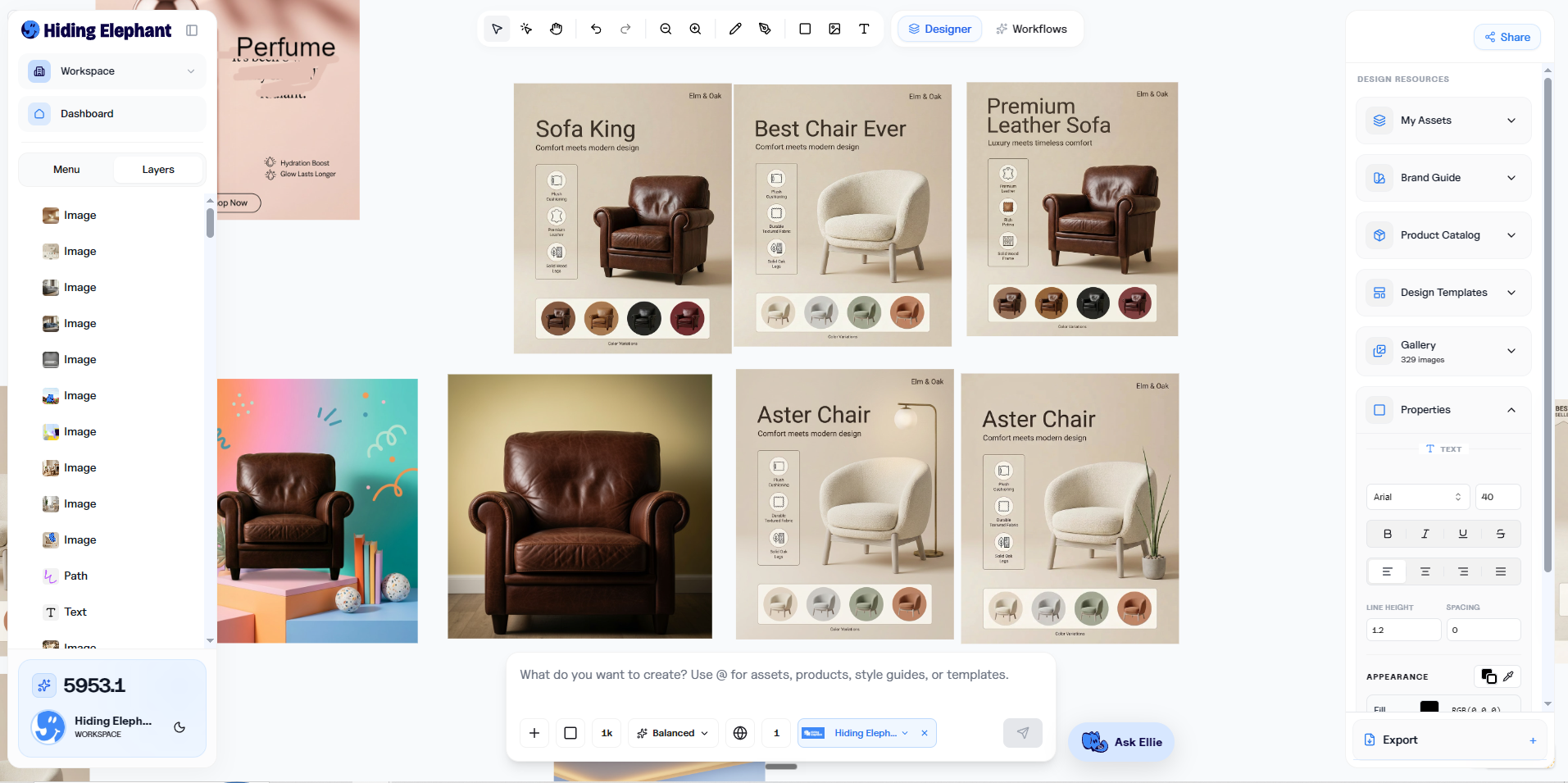1568x783 pixels.
Task: Open the aspect ratio square icon
Action: (x=570, y=733)
